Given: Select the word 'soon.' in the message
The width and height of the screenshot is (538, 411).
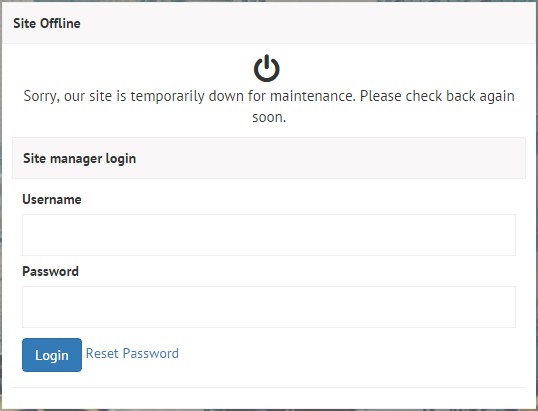Looking at the screenshot, I should (x=269, y=117).
